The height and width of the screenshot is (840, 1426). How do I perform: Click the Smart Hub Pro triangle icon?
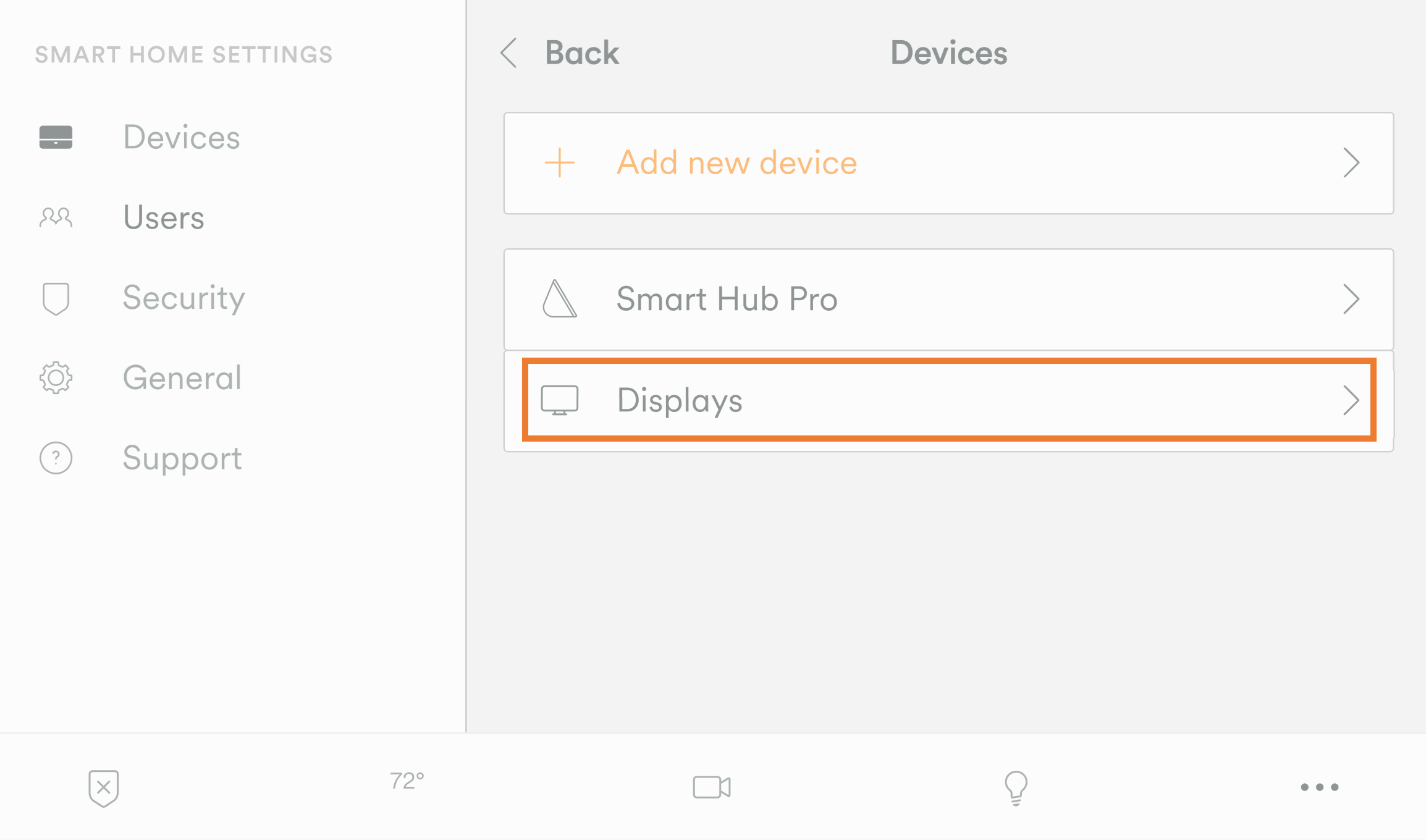pos(560,299)
